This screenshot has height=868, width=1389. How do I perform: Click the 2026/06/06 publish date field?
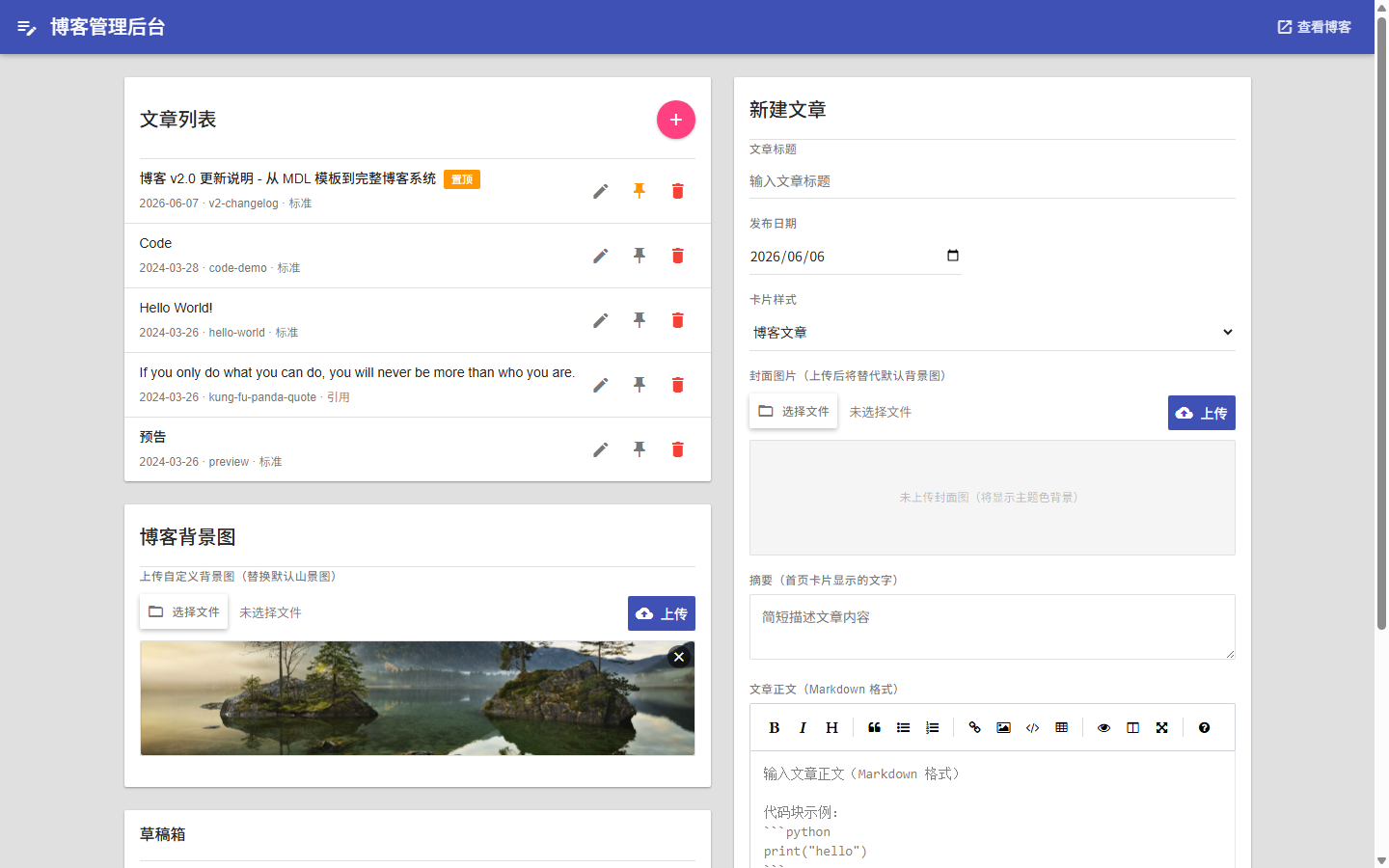click(856, 257)
